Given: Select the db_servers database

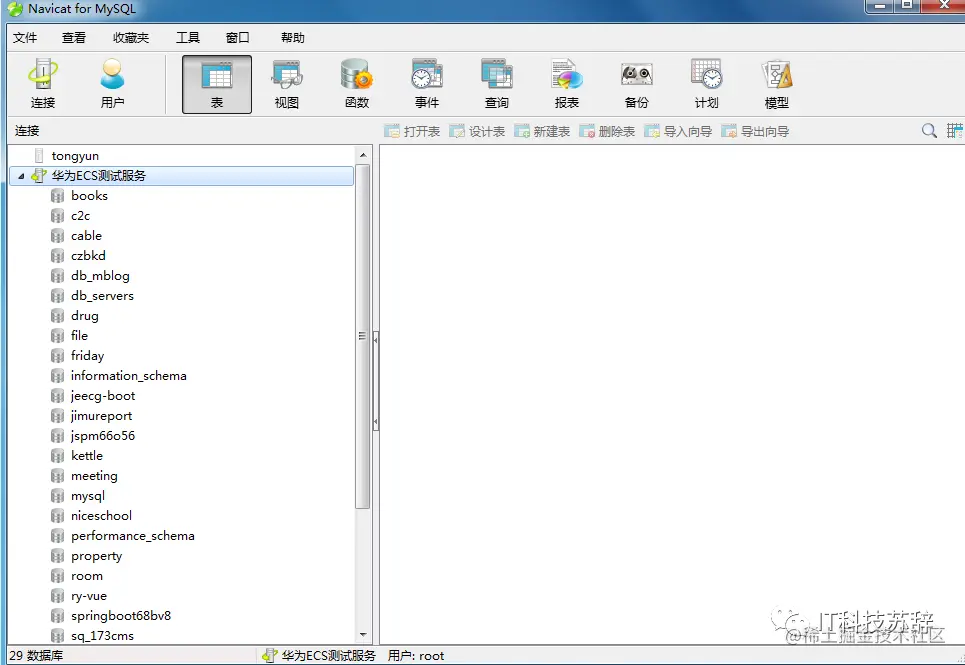Looking at the screenshot, I should (102, 296).
